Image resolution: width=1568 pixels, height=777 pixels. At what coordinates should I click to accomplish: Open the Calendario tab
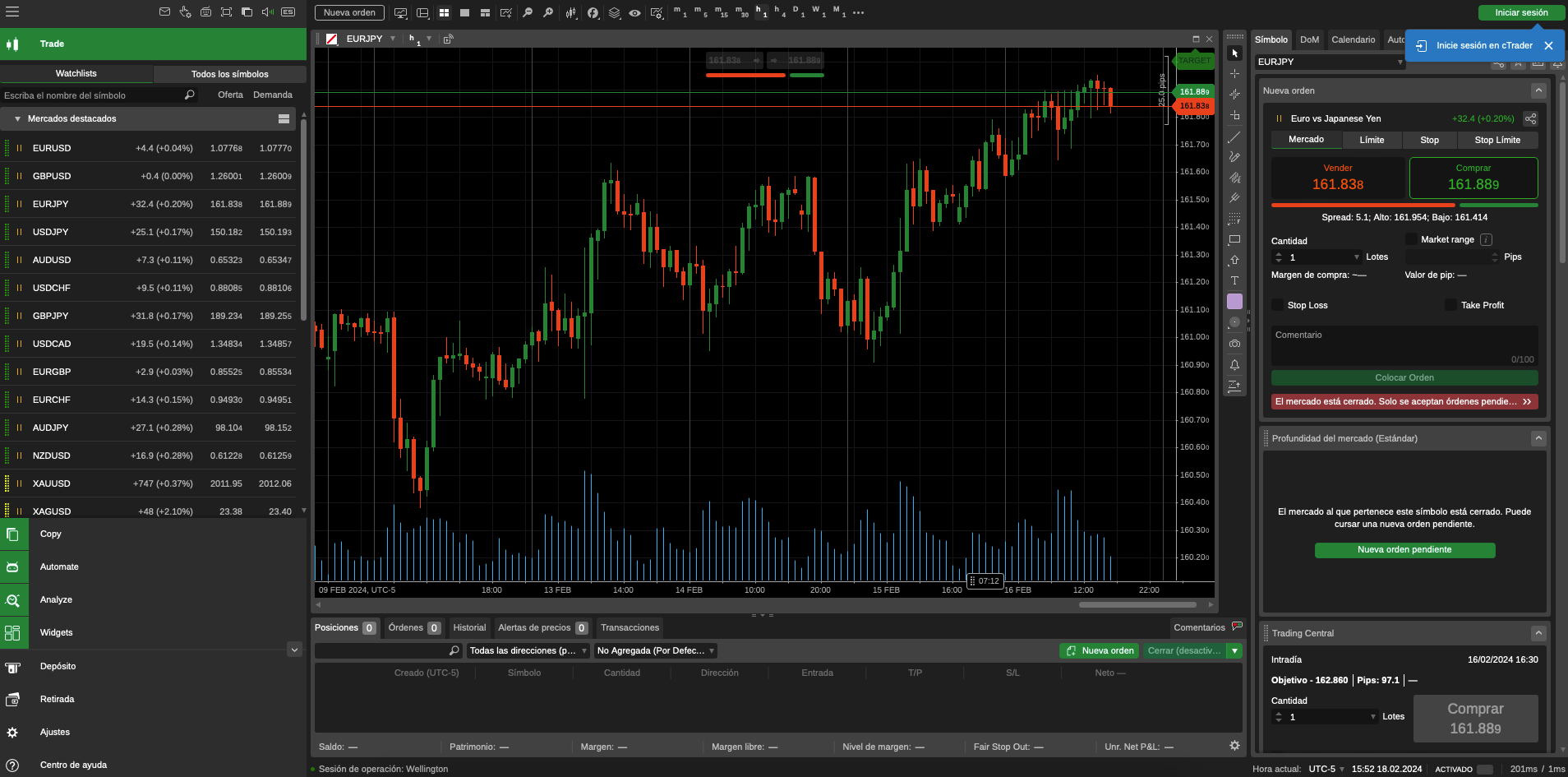click(x=1353, y=39)
